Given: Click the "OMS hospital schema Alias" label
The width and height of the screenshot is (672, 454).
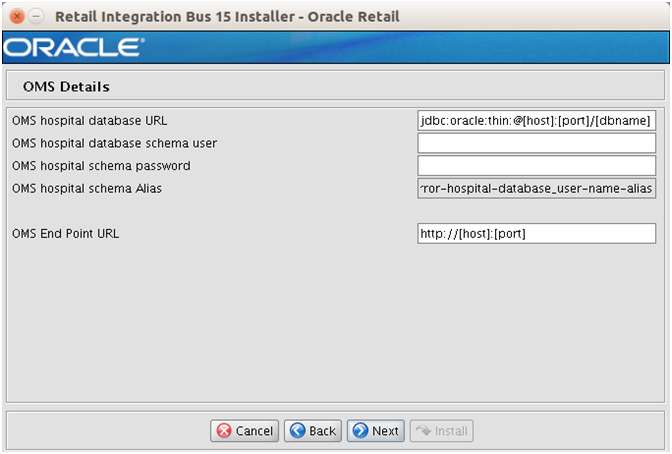Looking at the screenshot, I should (87, 188).
